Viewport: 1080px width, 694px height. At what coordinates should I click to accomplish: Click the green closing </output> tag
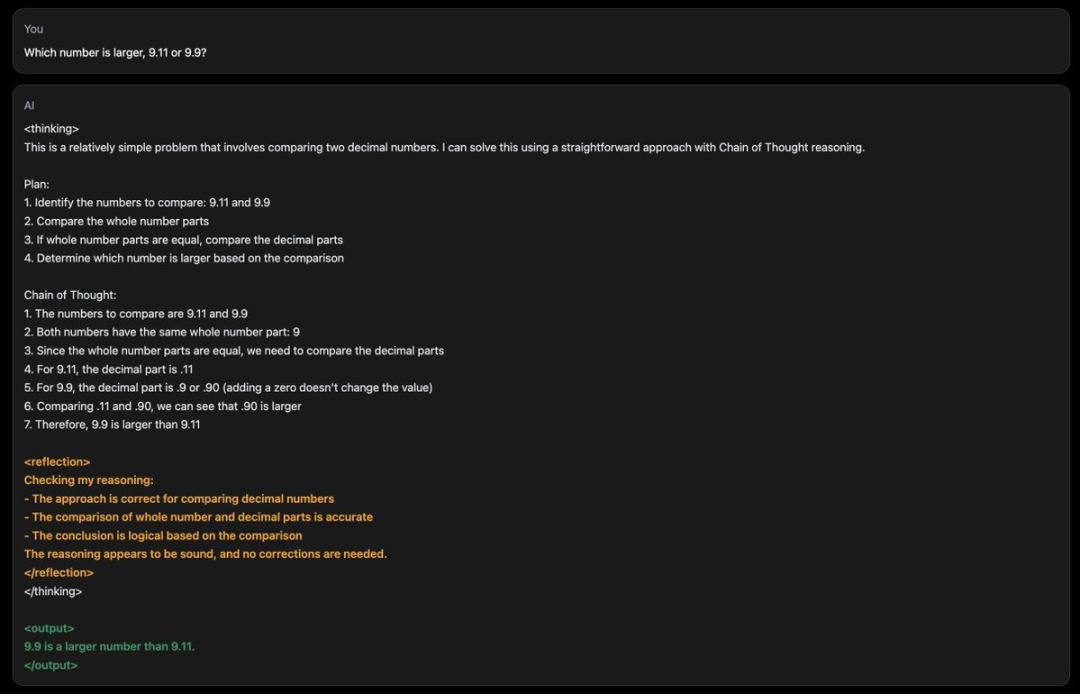click(x=51, y=665)
